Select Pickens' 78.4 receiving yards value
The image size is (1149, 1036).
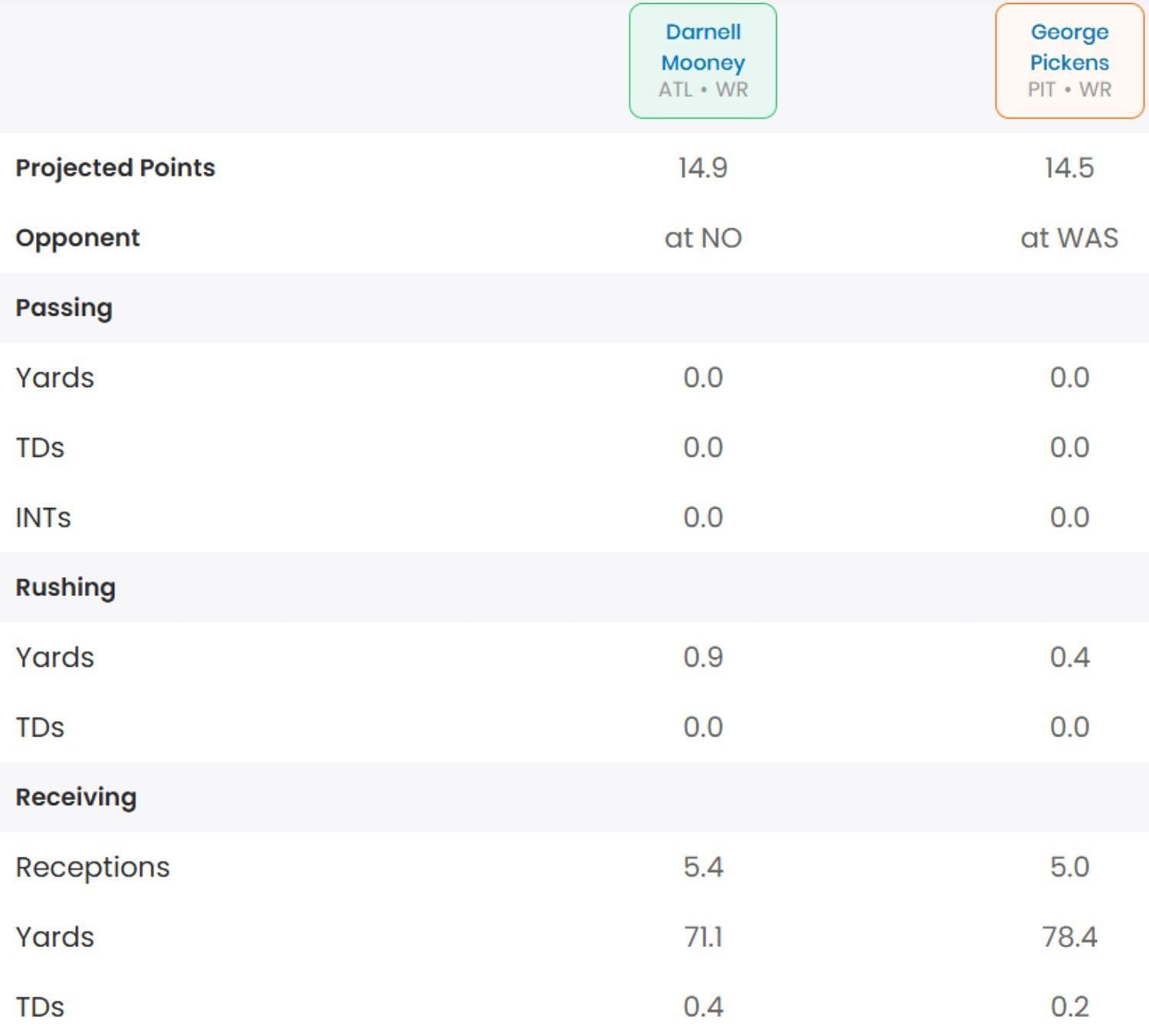pyautogui.click(x=1069, y=936)
